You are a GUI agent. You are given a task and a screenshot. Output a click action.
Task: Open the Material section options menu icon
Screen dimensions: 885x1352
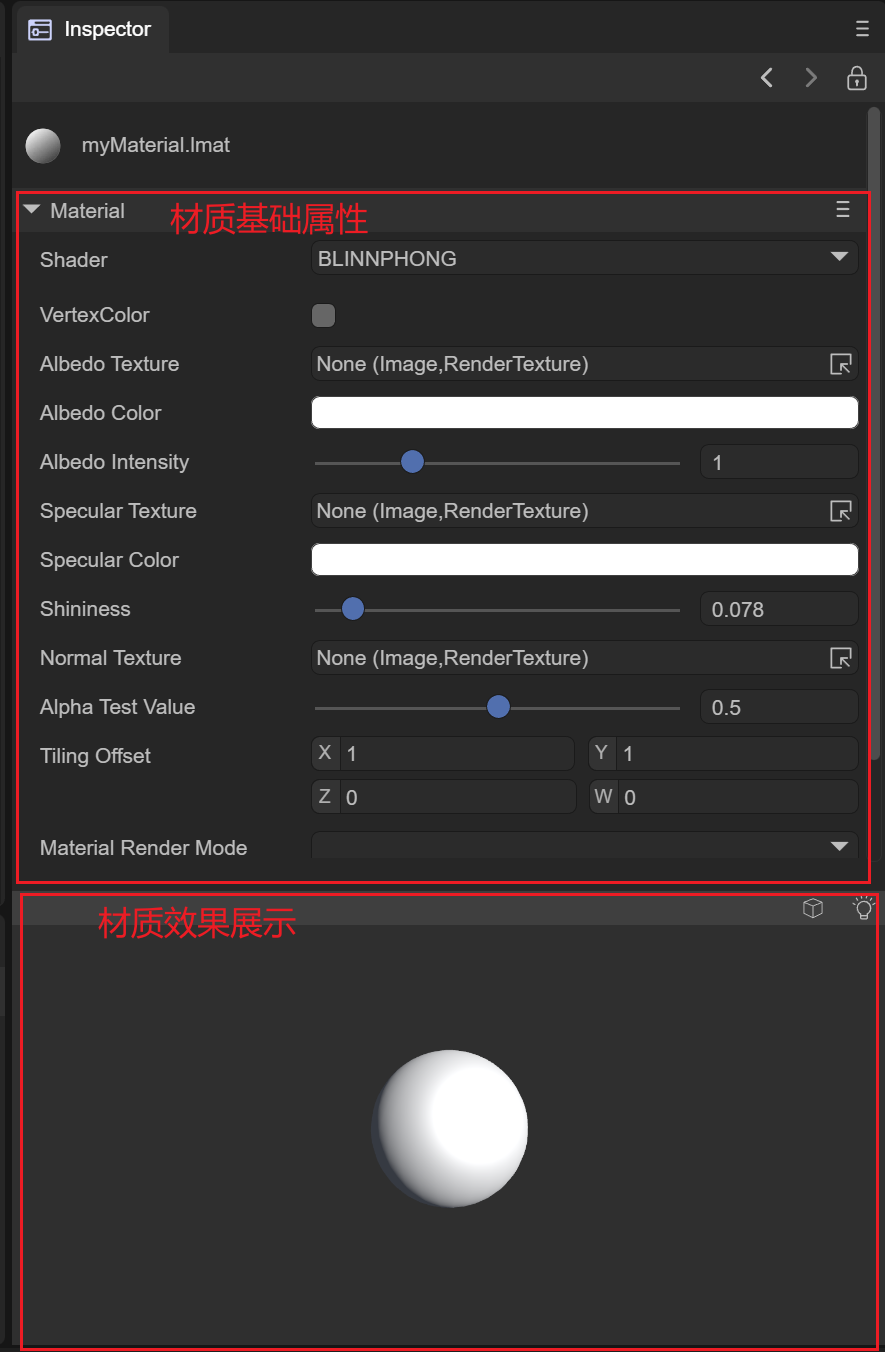tap(843, 209)
